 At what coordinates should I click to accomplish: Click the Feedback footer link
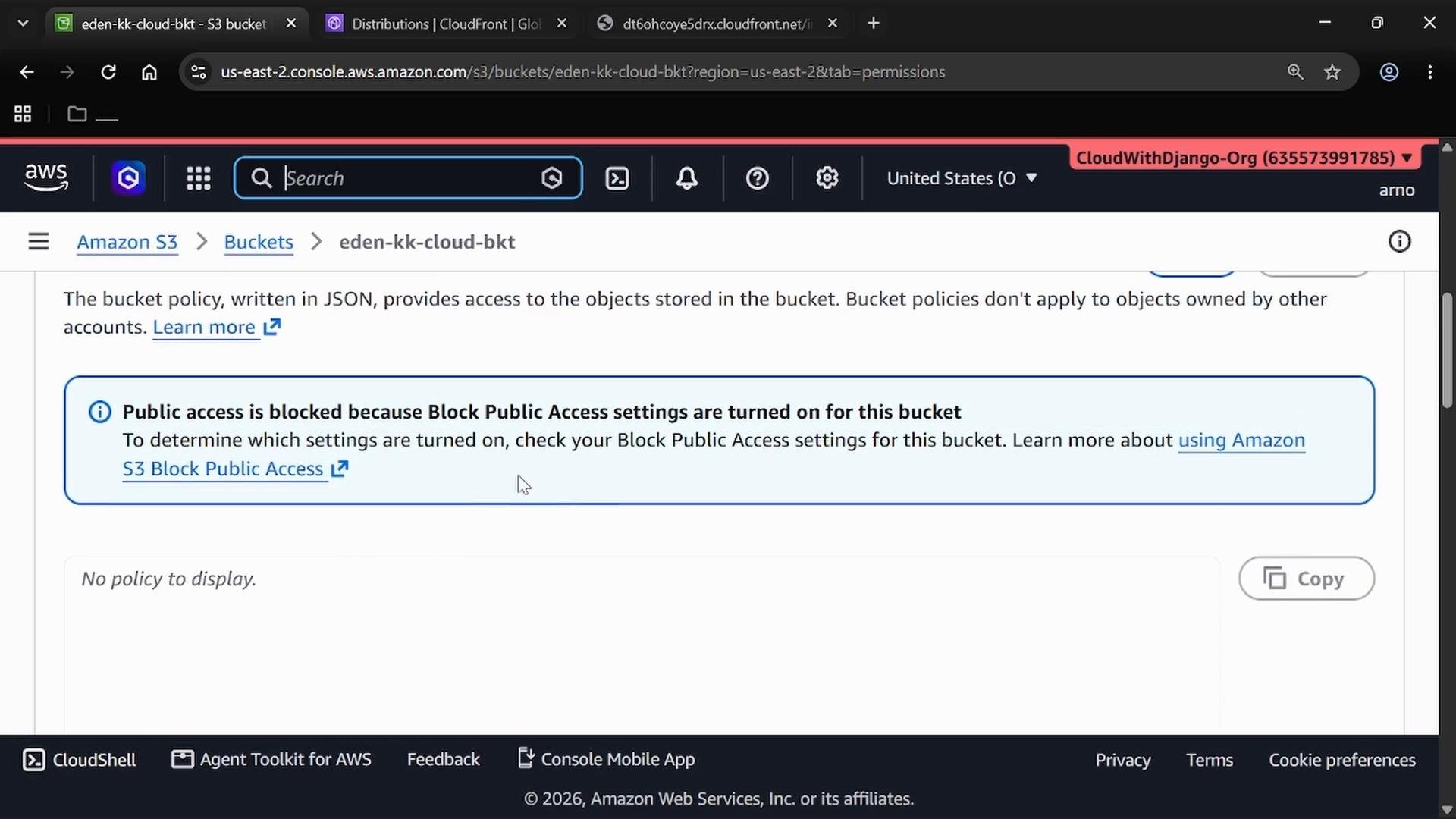[x=444, y=760]
